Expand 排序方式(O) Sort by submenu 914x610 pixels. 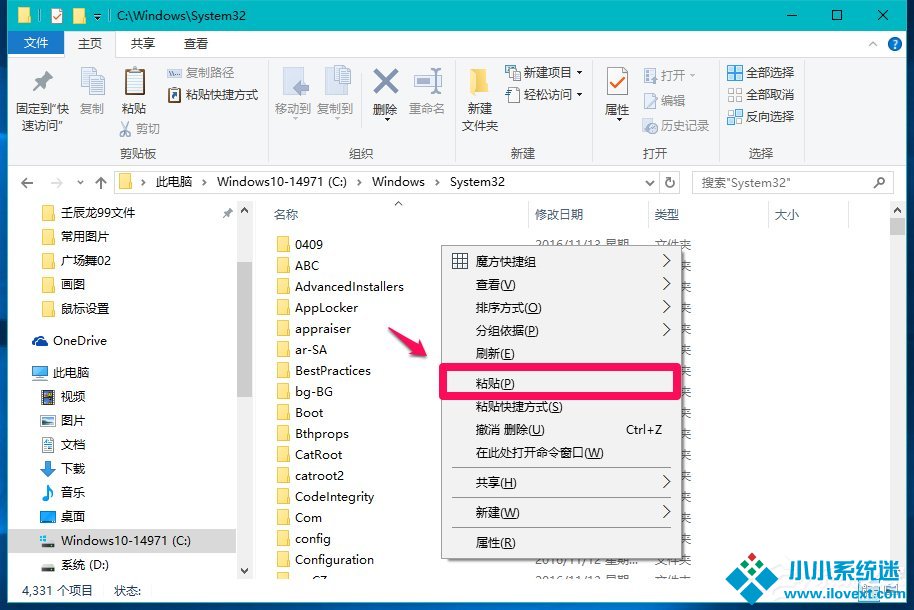561,307
